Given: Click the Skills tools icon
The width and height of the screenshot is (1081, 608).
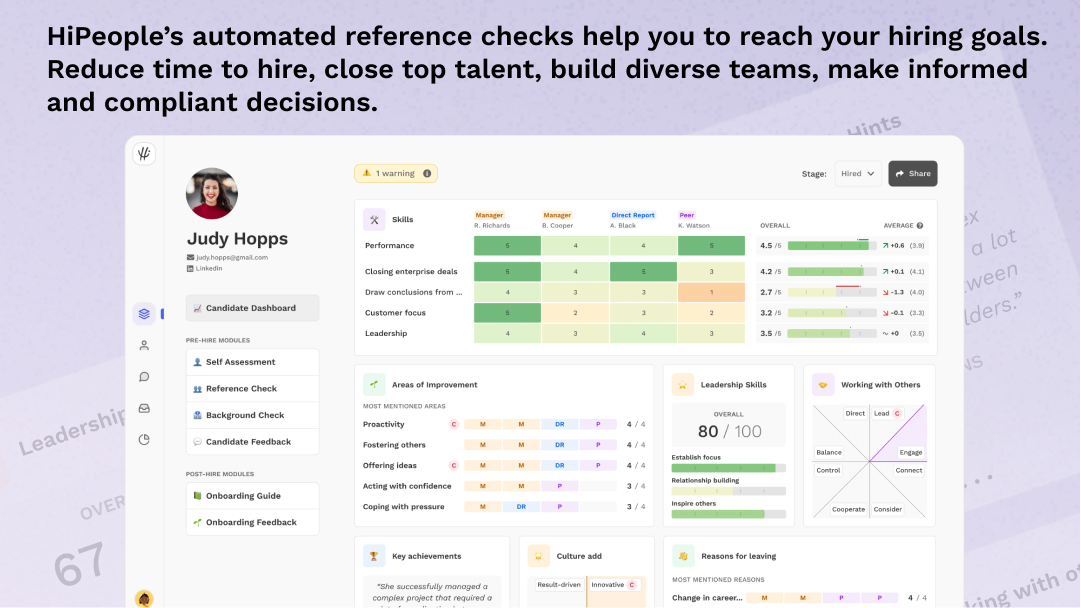Looking at the screenshot, I should pos(374,220).
